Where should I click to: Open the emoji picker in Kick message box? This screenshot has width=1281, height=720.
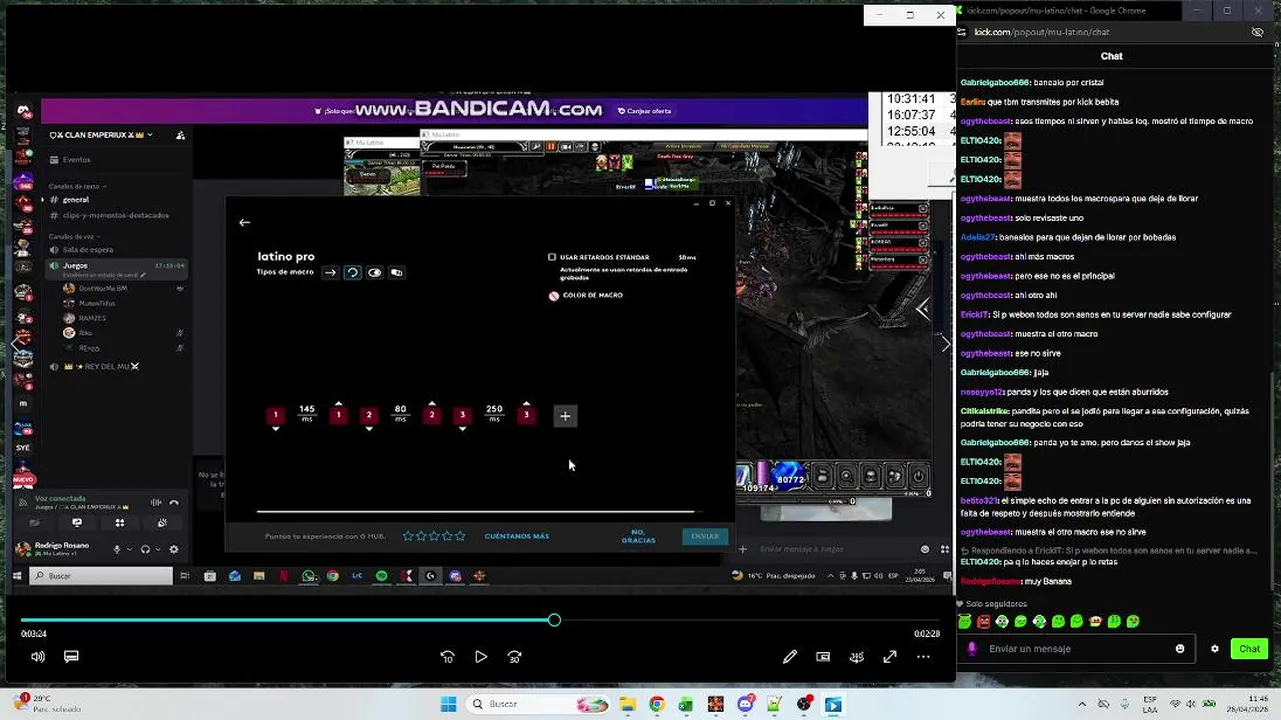tap(1180, 649)
